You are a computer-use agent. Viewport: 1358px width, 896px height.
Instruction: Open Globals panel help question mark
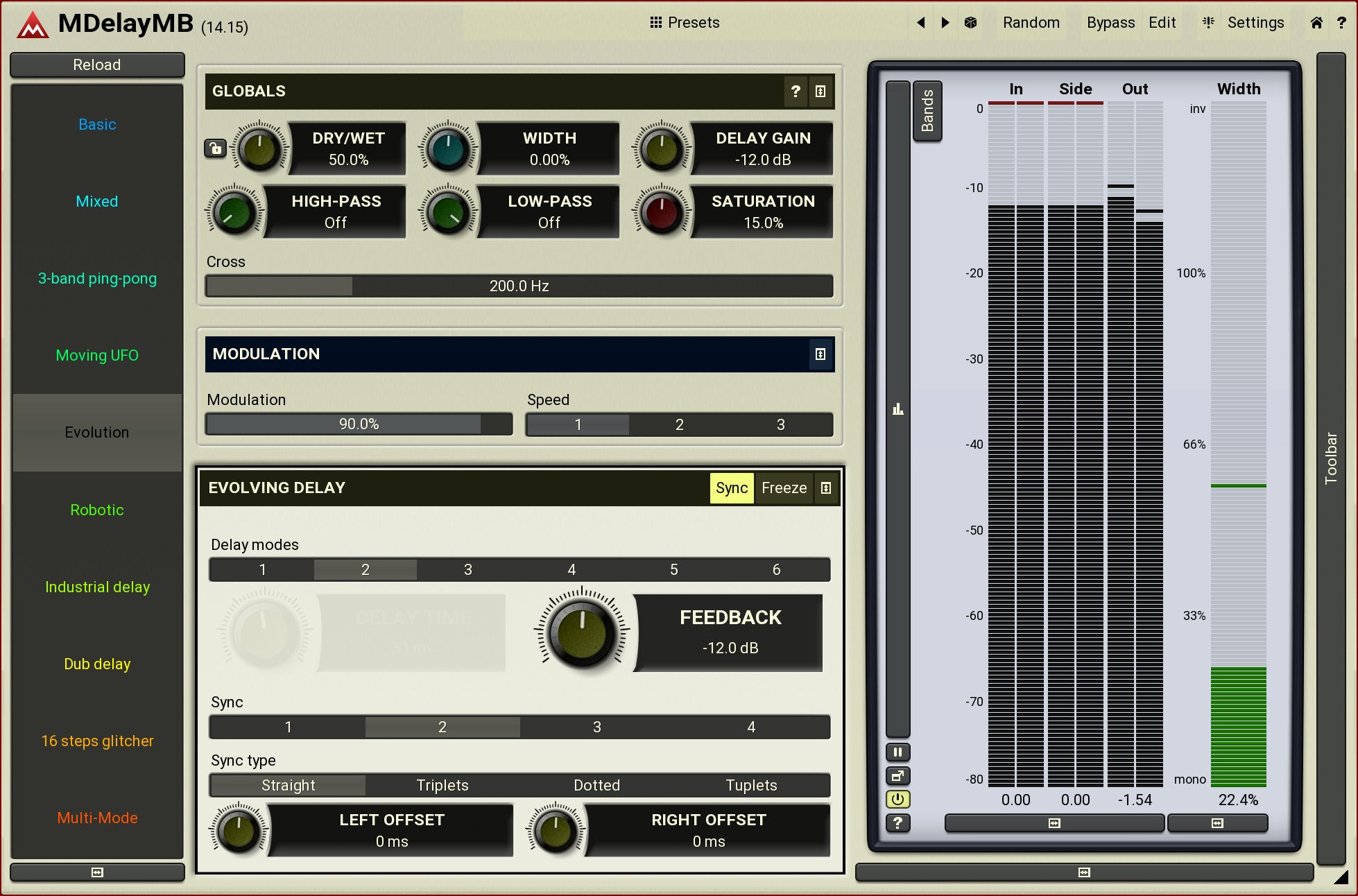[x=796, y=91]
